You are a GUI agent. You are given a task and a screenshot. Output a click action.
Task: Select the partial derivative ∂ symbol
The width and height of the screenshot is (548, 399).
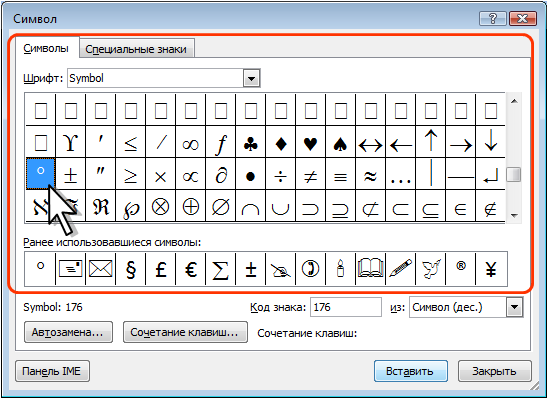pos(221,174)
